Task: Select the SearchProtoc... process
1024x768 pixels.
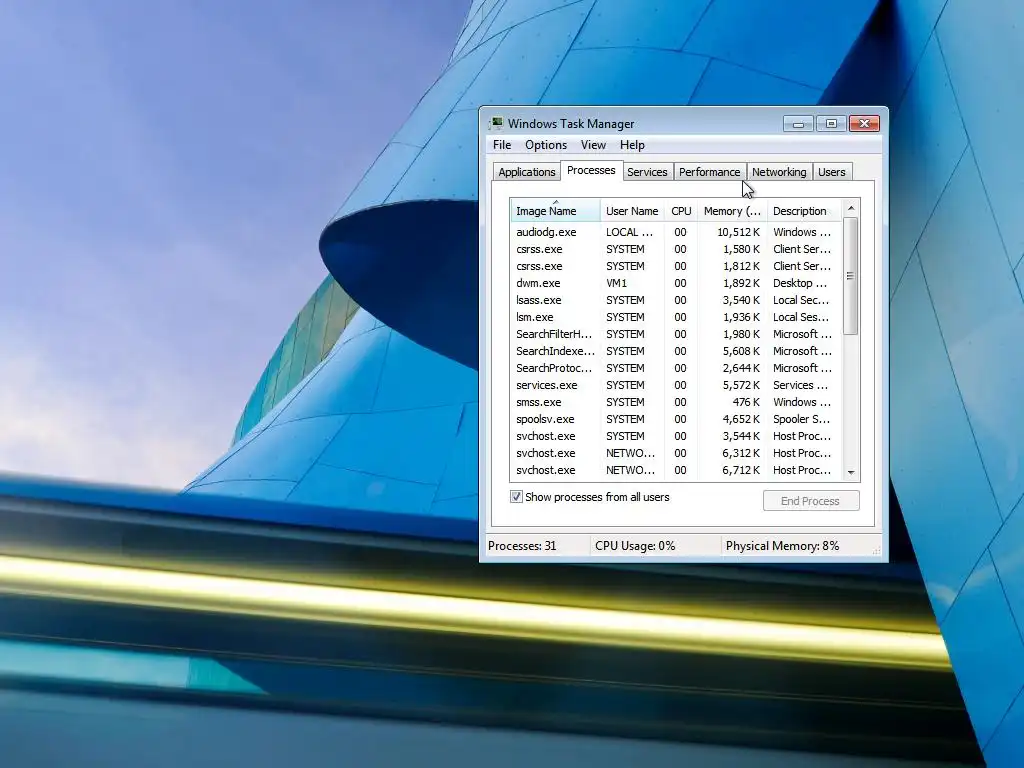Action: (675, 368)
